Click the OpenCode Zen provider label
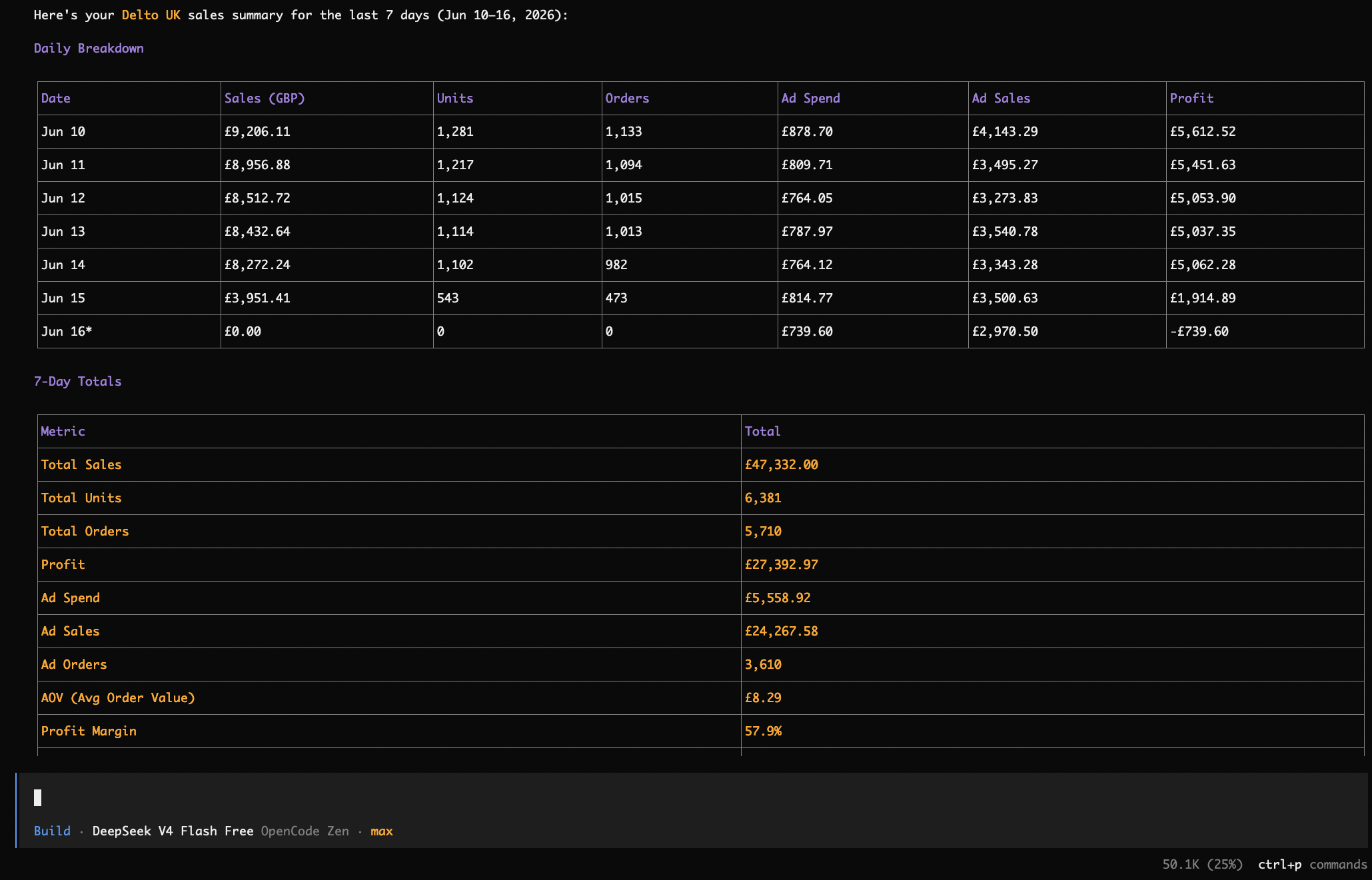1372x880 pixels. [x=305, y=831]
